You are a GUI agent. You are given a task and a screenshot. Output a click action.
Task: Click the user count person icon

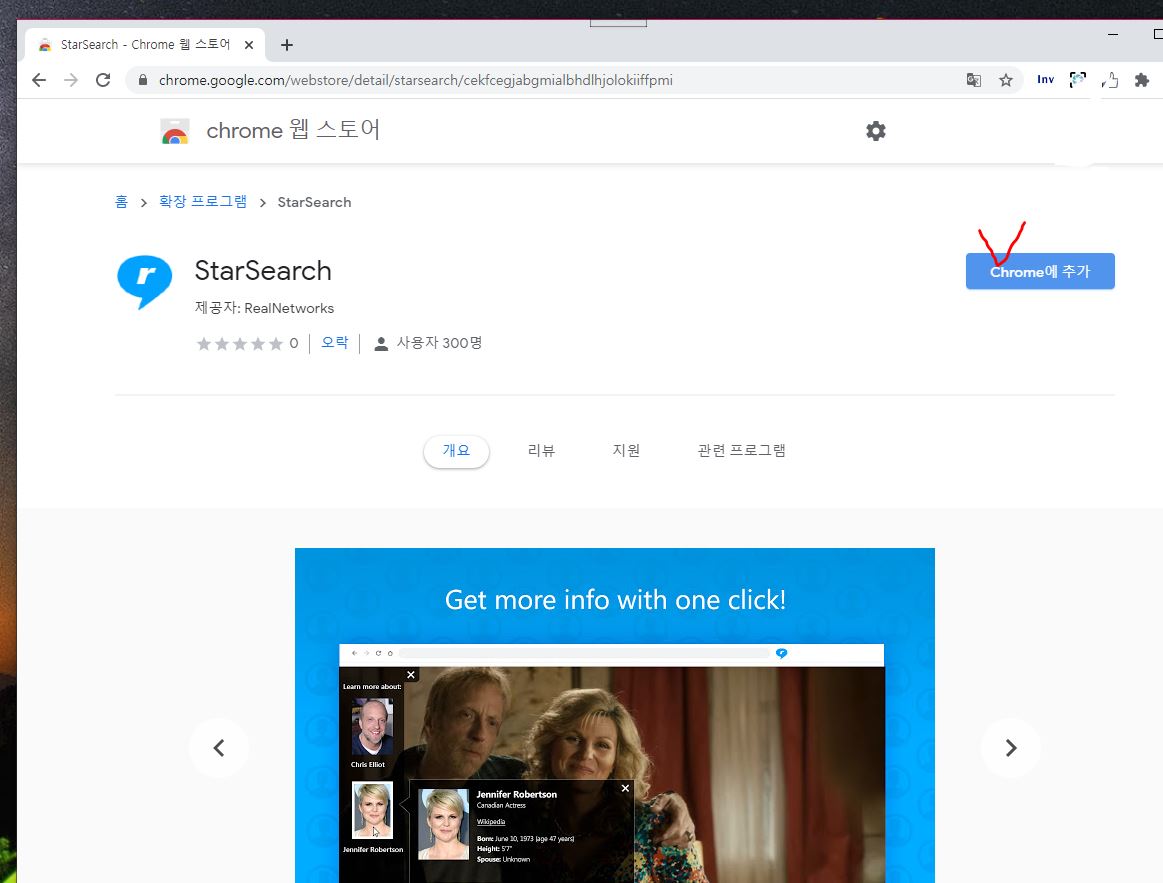point(381,344)
